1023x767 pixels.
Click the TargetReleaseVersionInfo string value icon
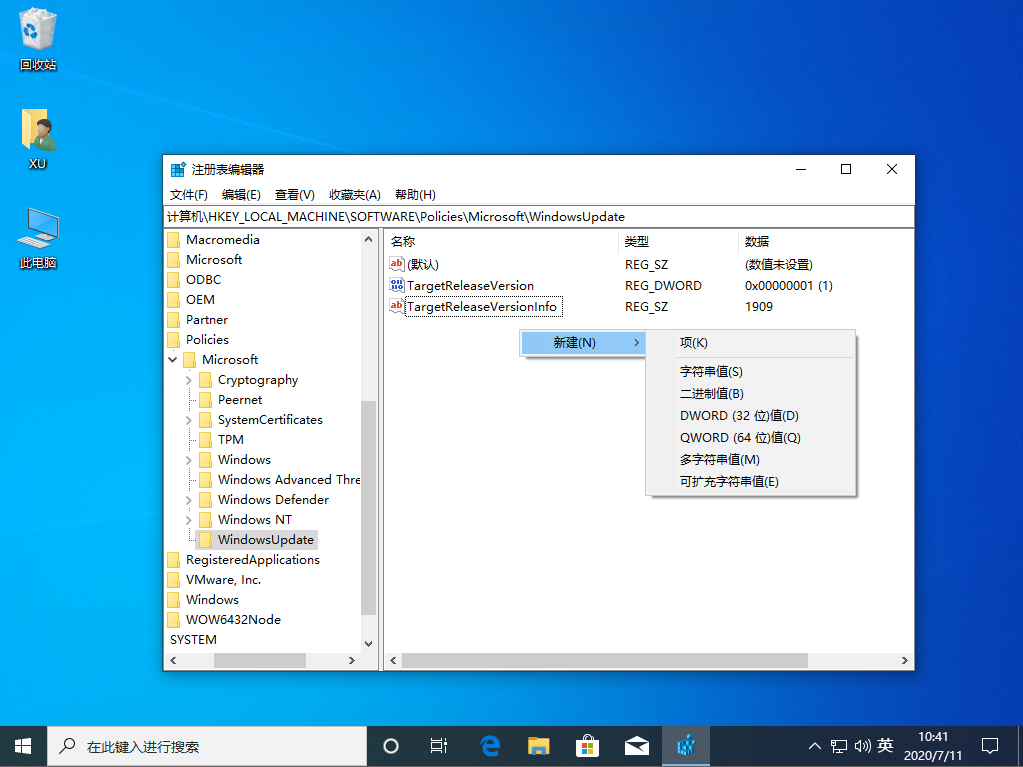(x=397, y=306)
